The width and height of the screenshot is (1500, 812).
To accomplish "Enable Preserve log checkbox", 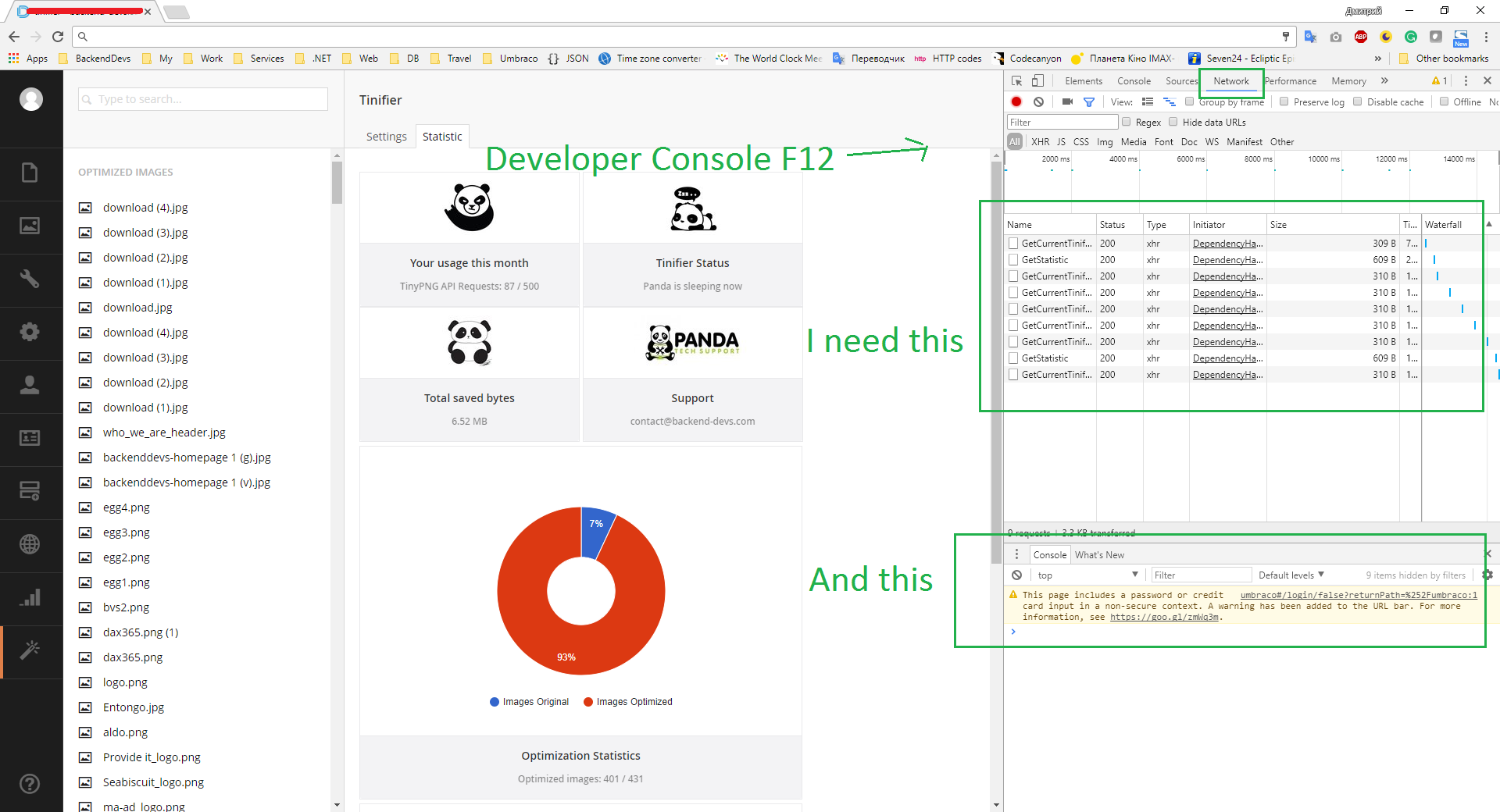I will click(1284, 101).
